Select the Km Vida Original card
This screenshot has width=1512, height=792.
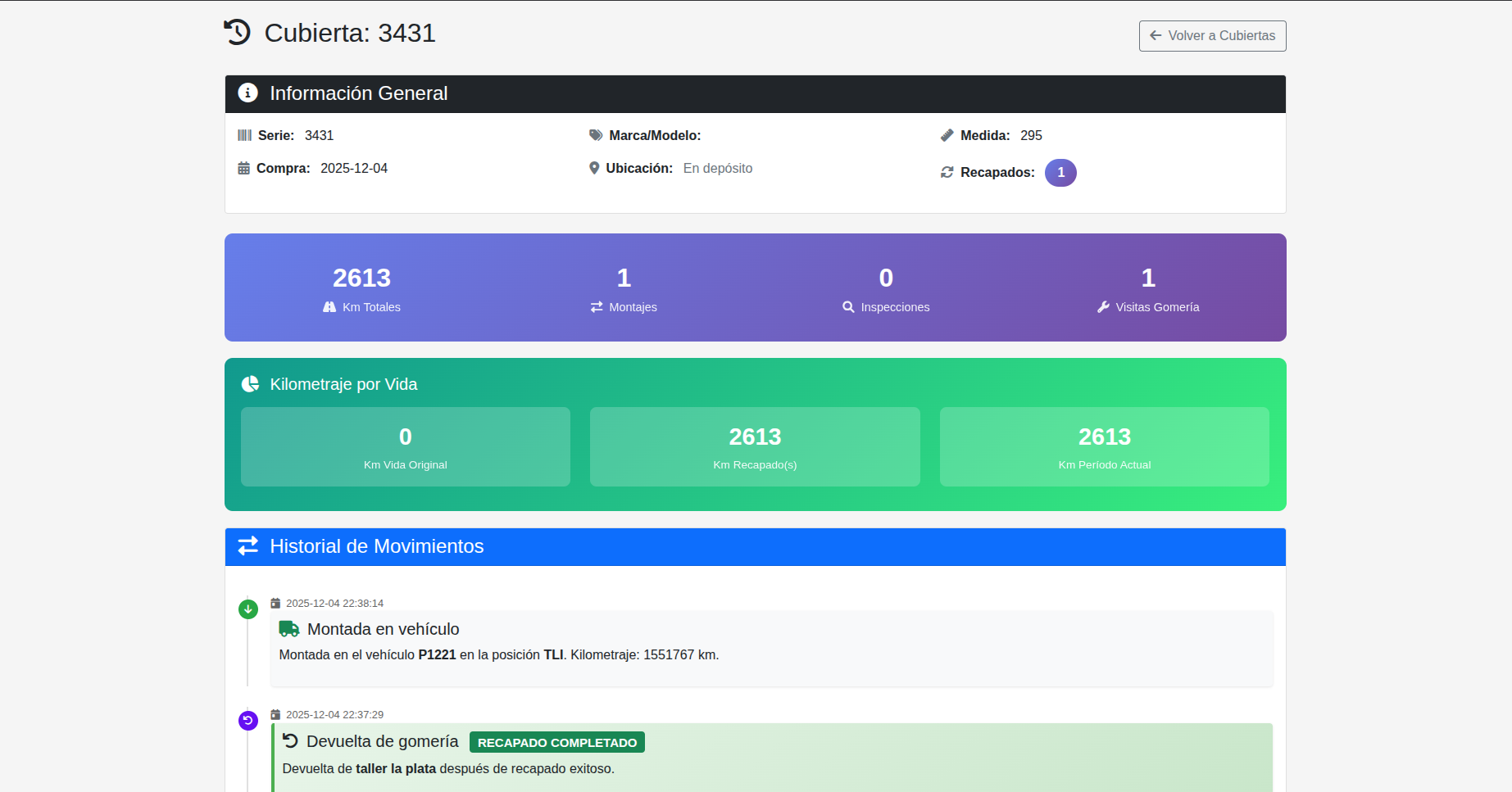pyautogui.click(x=406, y=446)
